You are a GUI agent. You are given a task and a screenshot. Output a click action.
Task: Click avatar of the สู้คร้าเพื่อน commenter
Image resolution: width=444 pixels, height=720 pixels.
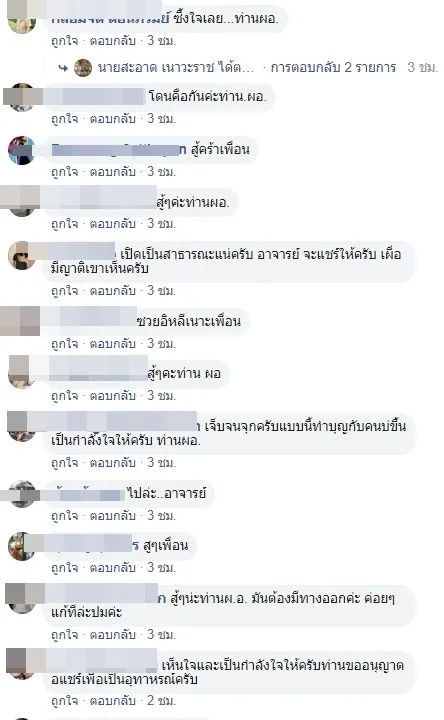[22, 150]
